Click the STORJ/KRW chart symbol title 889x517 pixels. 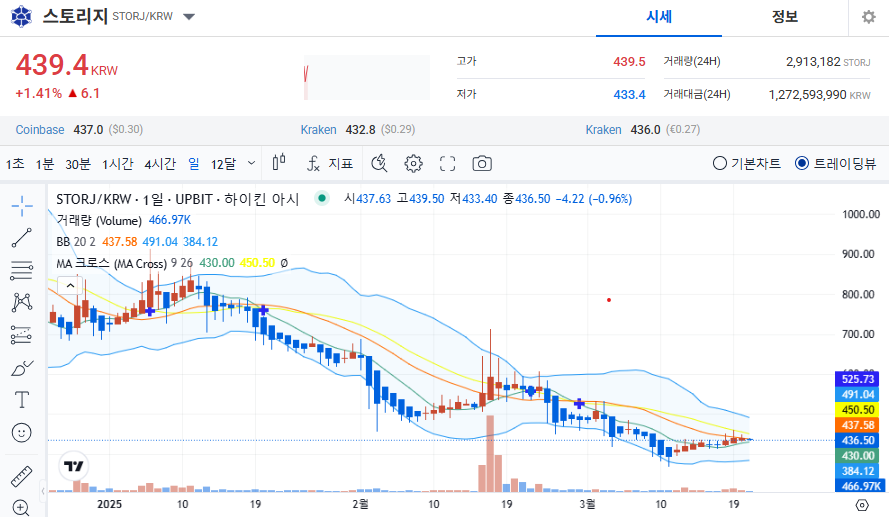click(177, 199)
